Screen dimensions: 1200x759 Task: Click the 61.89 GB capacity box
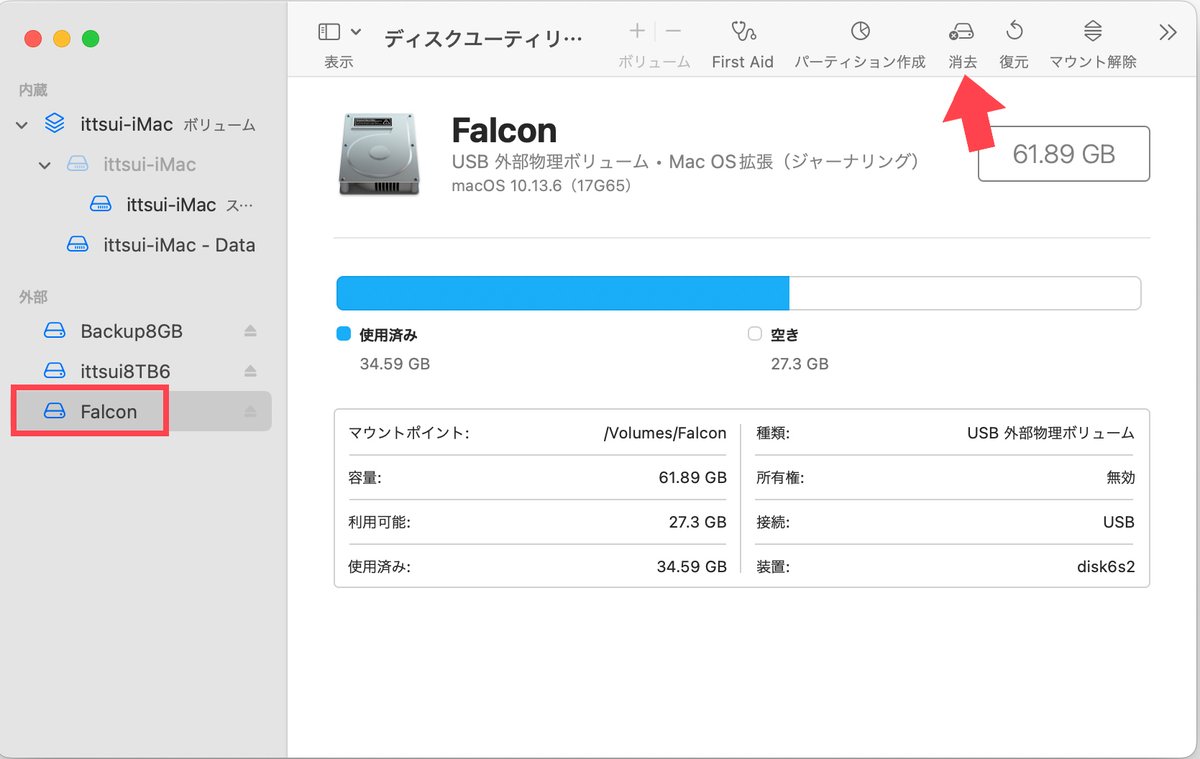[x=1064, y=154]
